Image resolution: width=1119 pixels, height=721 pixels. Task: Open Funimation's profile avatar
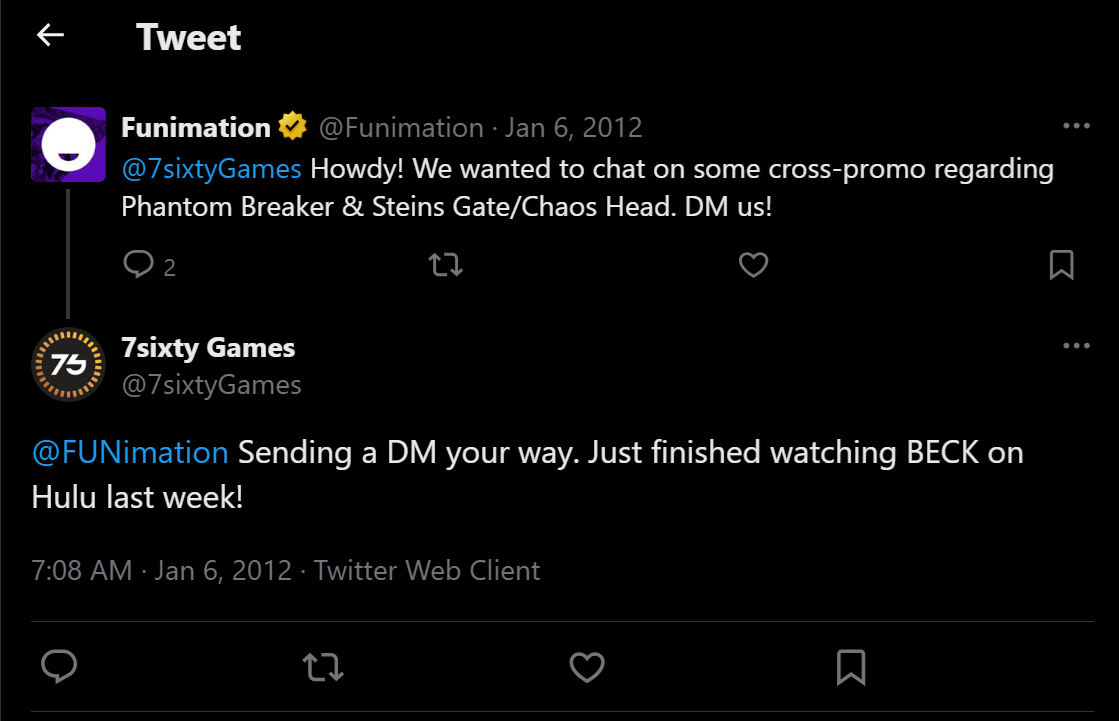(x=68, y=144)
